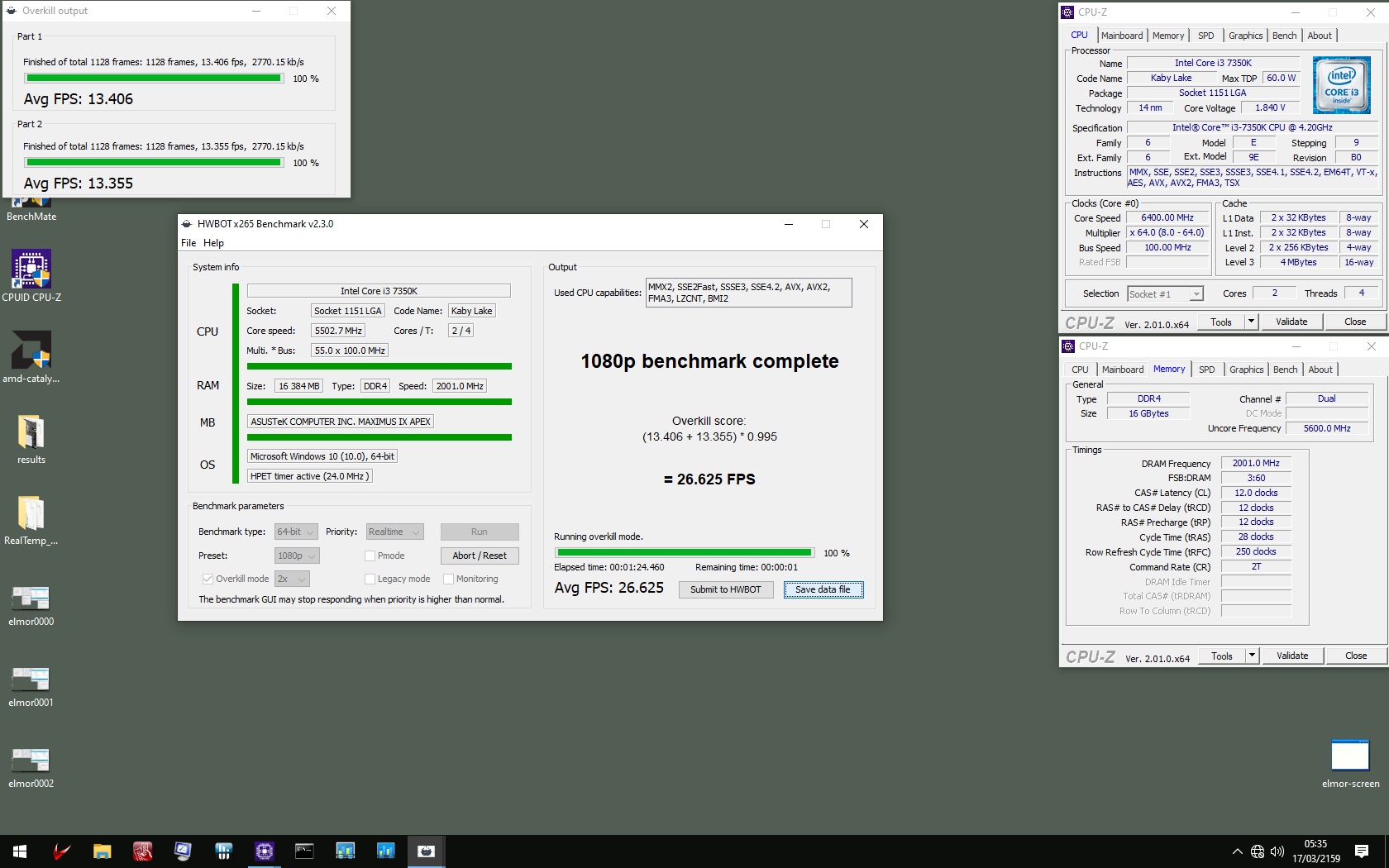This screenshot has width=1389, height=868.
Task: Open the Benchmark type 64-bit dropdown
Action: (296, 532)
